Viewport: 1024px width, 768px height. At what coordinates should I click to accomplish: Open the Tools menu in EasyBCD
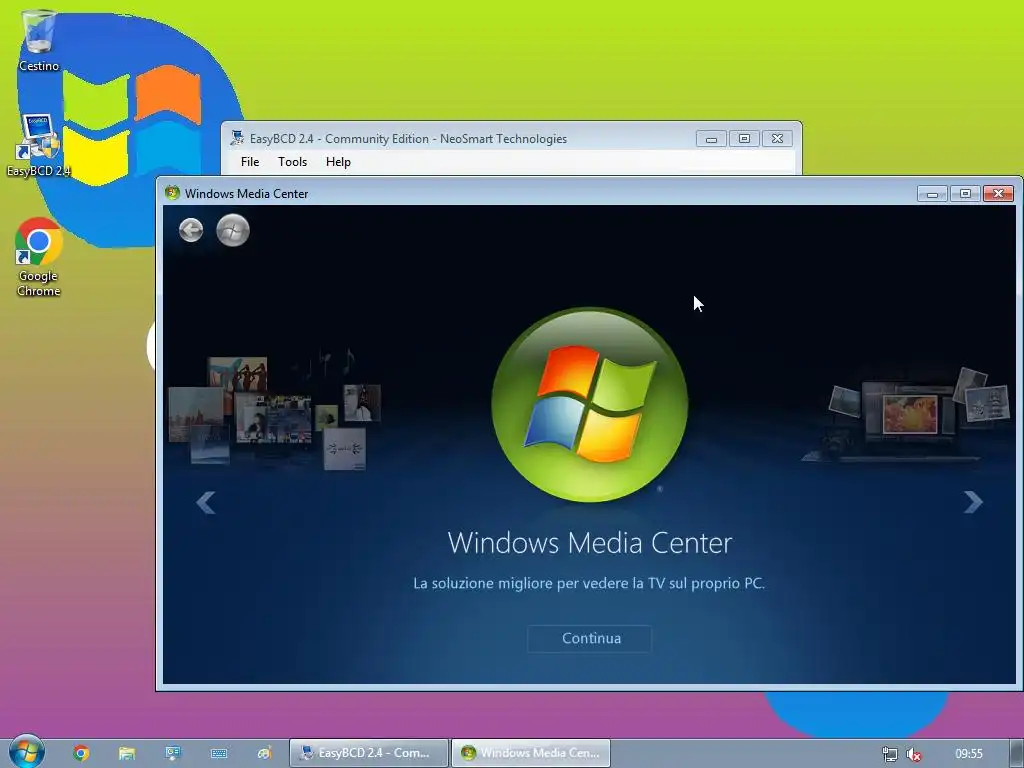[x=292, y=162]
